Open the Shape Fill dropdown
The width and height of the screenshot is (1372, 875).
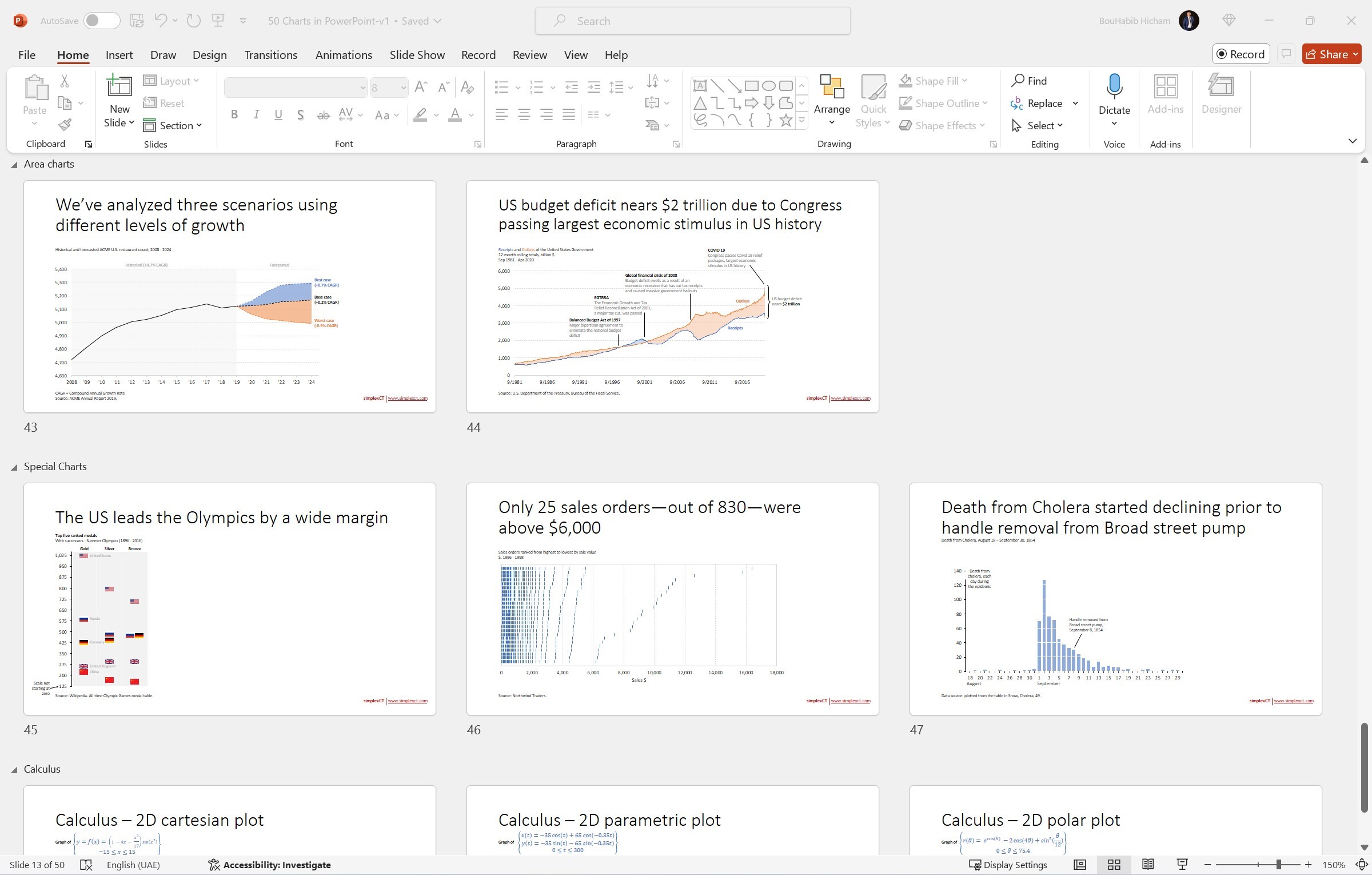point(933,81)
